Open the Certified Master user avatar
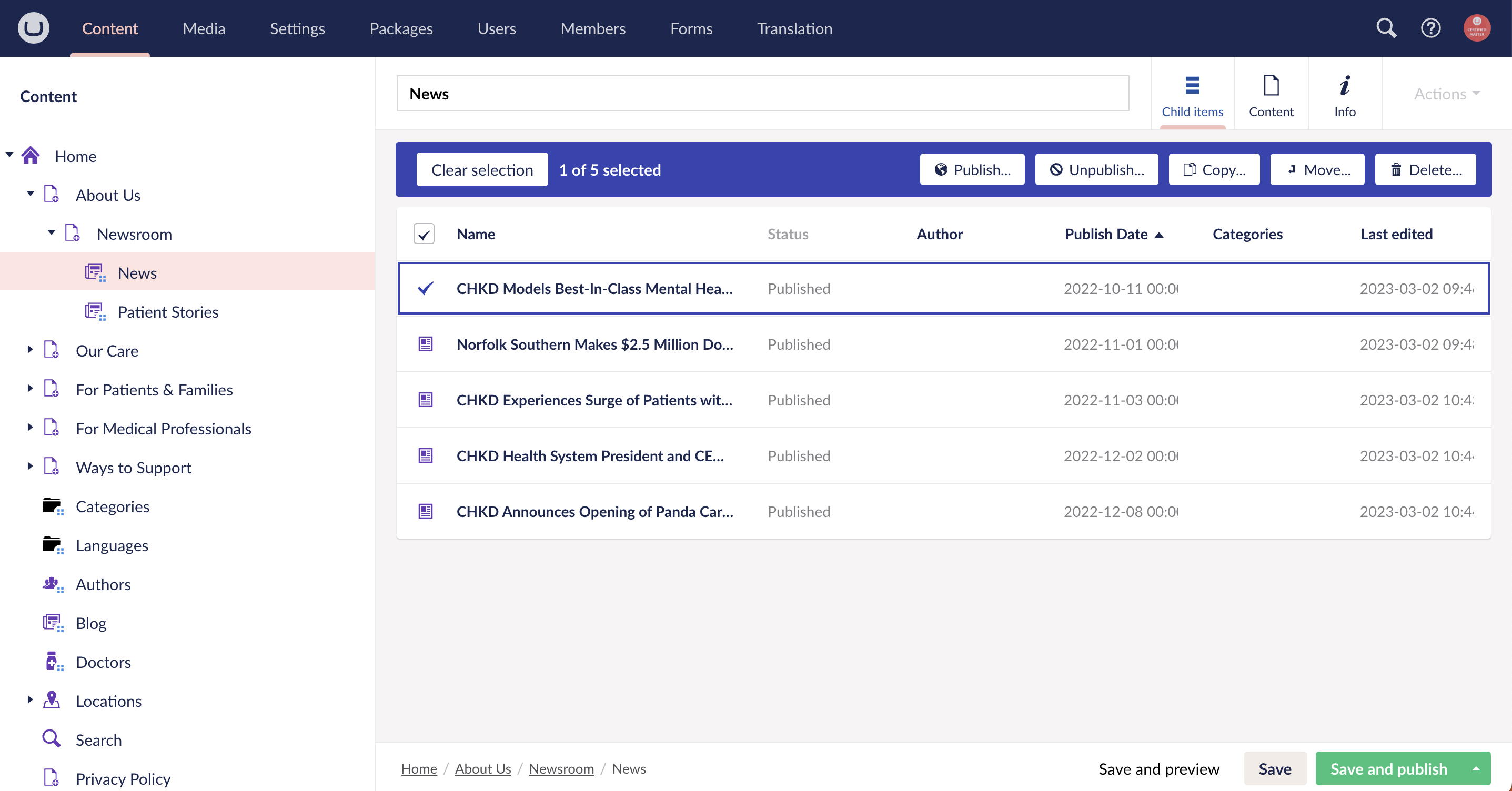1512x791 pixels. pos(1477,27)
